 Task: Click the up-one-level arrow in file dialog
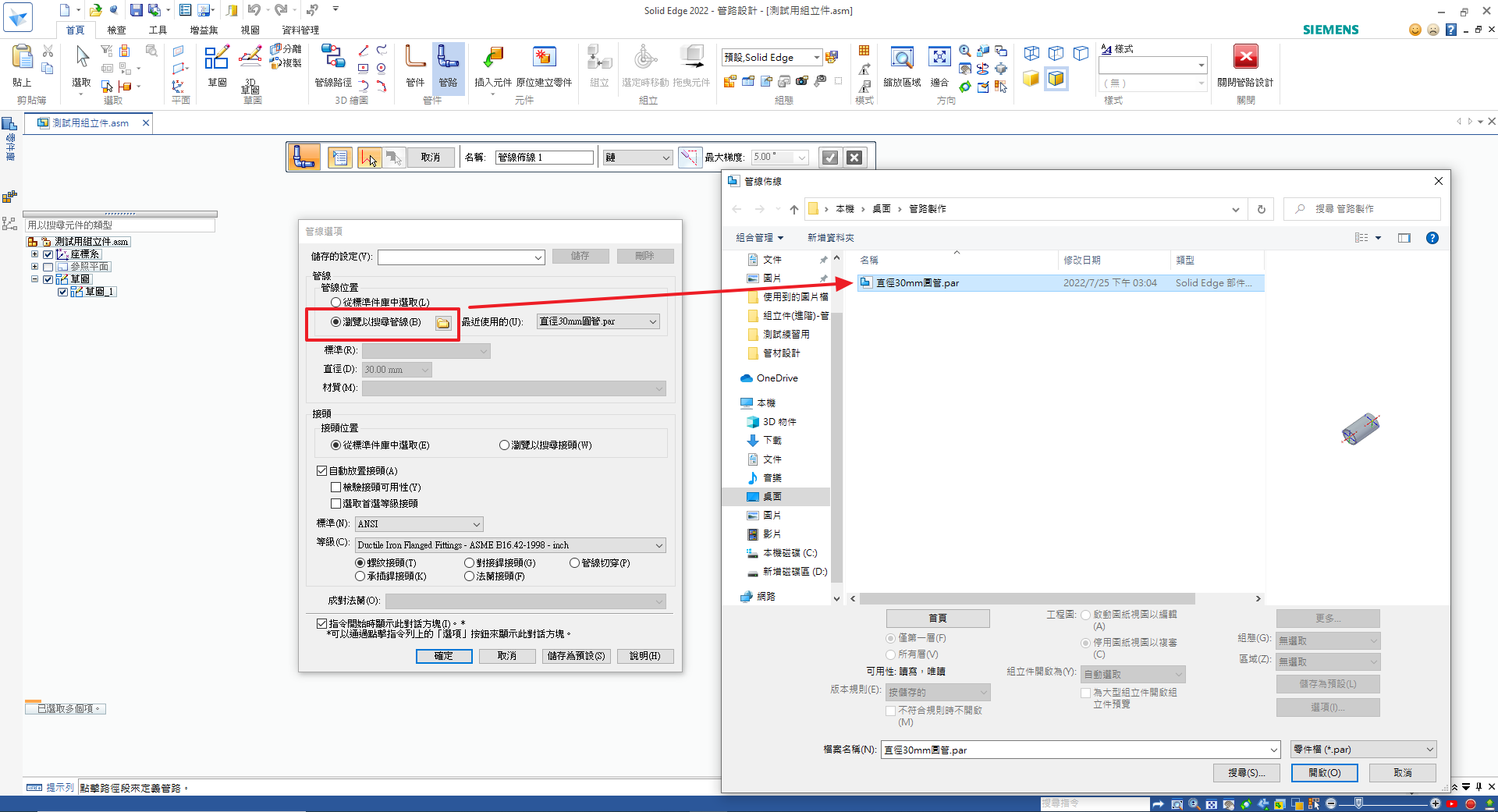794,209
